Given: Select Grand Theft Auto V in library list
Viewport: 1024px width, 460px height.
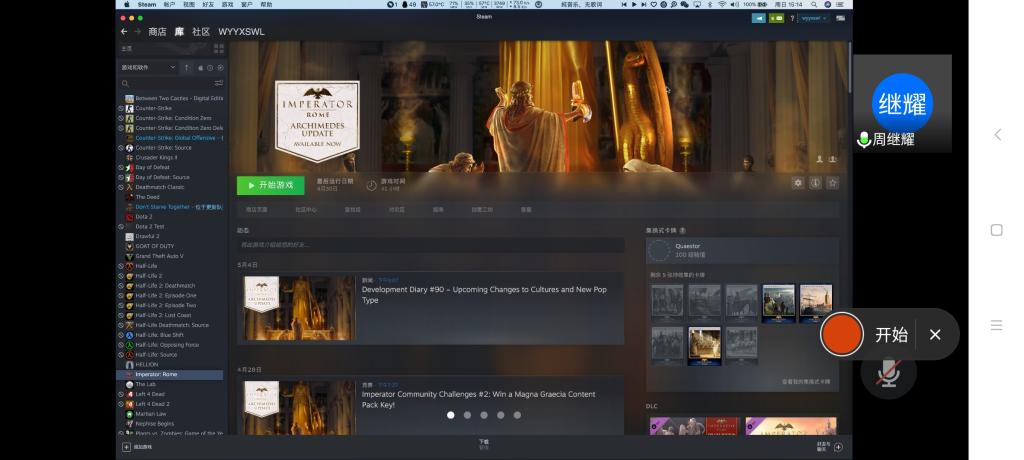Looking at the screenshot, I should 159,256.
